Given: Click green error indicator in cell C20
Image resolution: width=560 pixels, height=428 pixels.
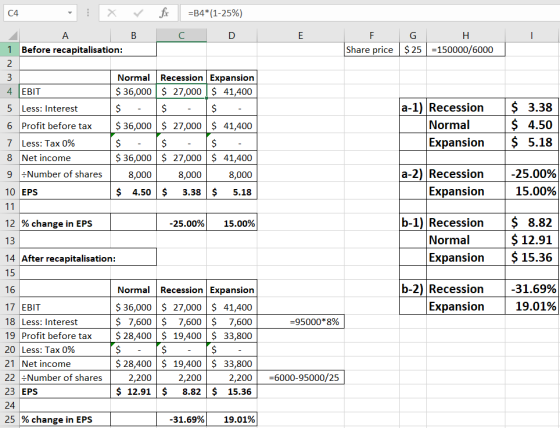Looking at the screenshot, I should 159,344.
